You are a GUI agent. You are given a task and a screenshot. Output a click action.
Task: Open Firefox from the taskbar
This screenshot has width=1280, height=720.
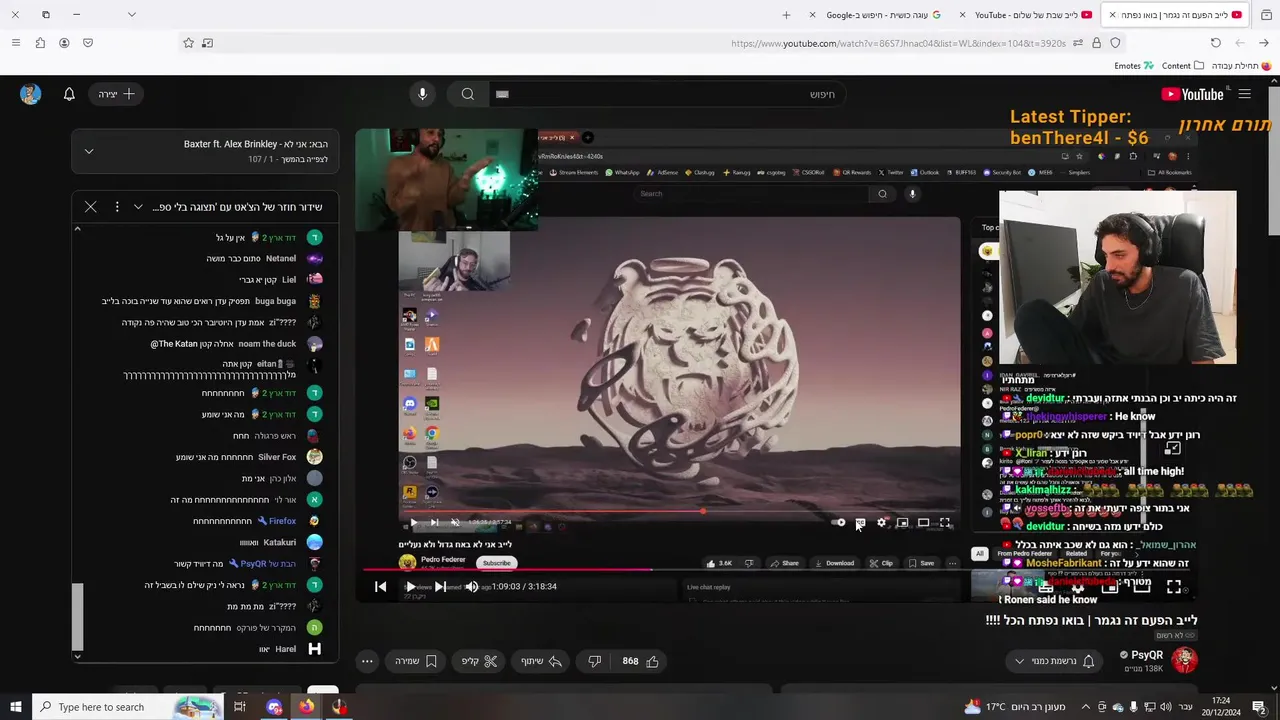(306, 707)
